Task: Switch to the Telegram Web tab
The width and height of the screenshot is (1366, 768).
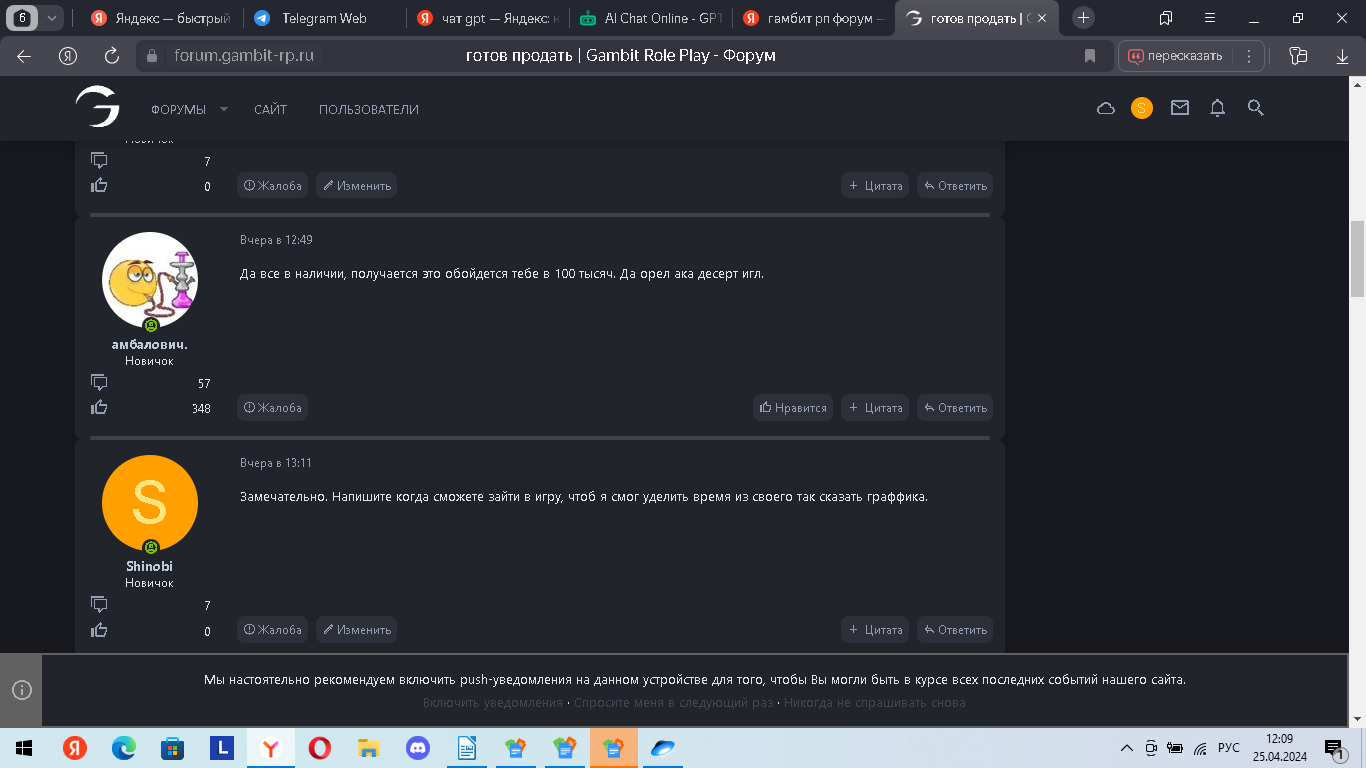Action: tap(323, 18)
